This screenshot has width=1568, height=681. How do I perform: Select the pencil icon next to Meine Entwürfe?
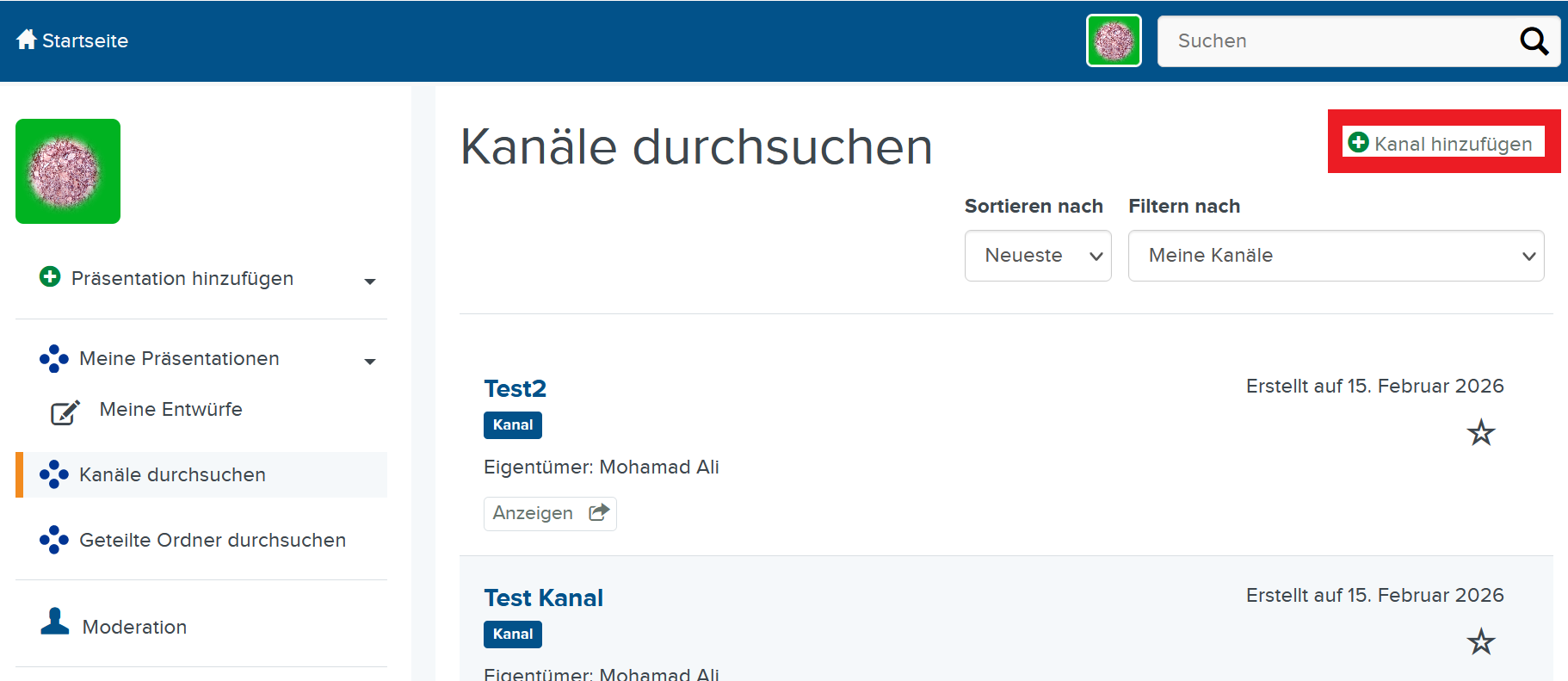[x=65, y=412]
